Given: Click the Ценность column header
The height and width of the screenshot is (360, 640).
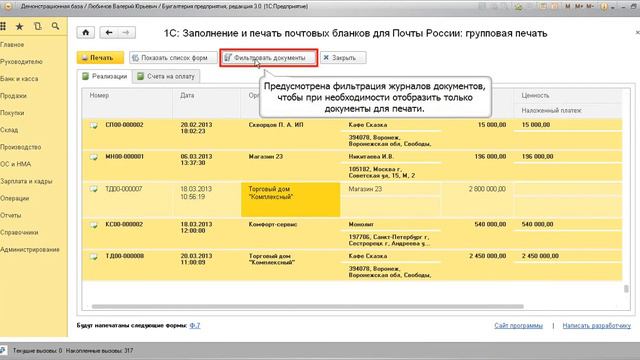Looking at the screenshot, I should (x=535, y=95).
